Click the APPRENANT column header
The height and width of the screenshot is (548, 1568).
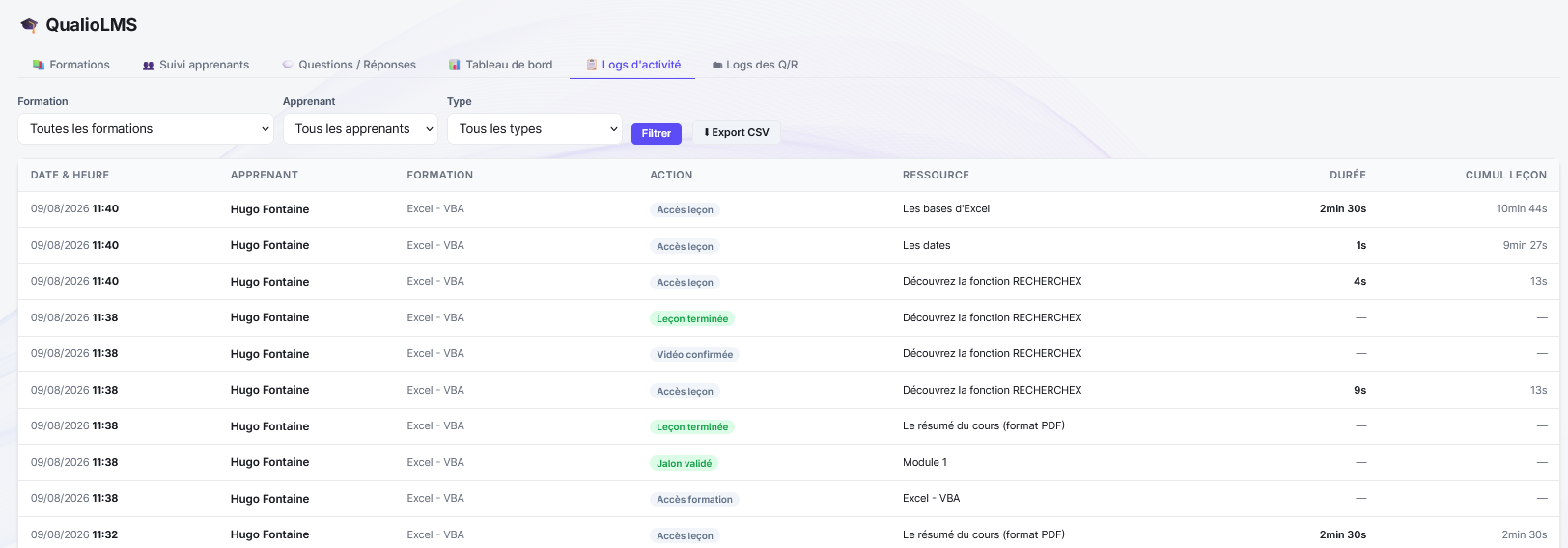(x=265, y=176)
